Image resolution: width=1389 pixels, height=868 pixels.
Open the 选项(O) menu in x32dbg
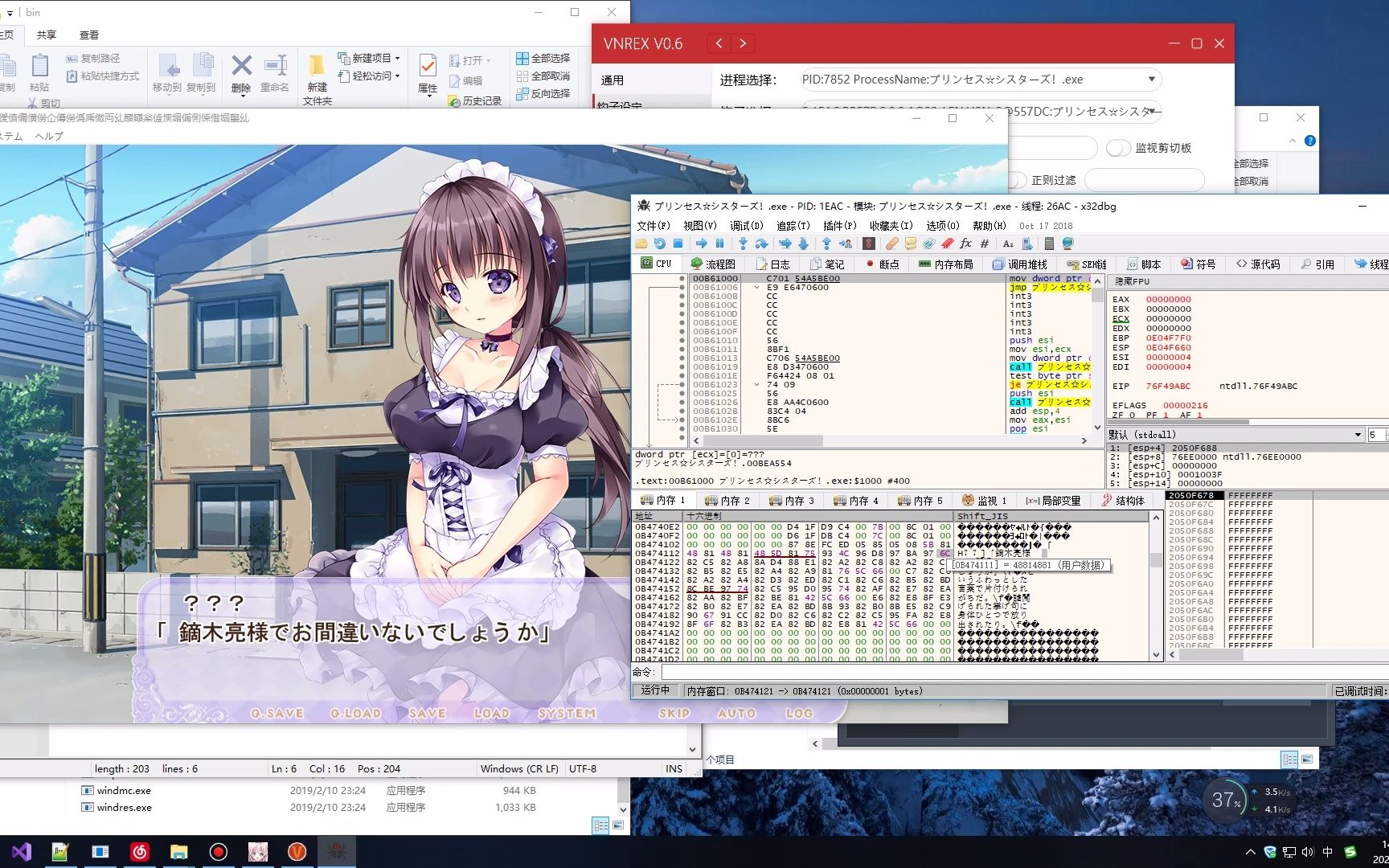942,226
